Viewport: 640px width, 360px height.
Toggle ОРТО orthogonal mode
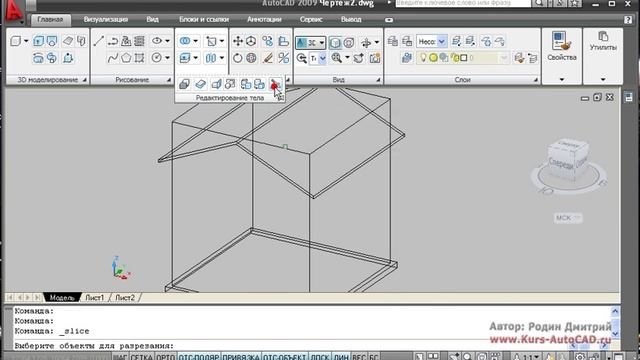[166, 357]
